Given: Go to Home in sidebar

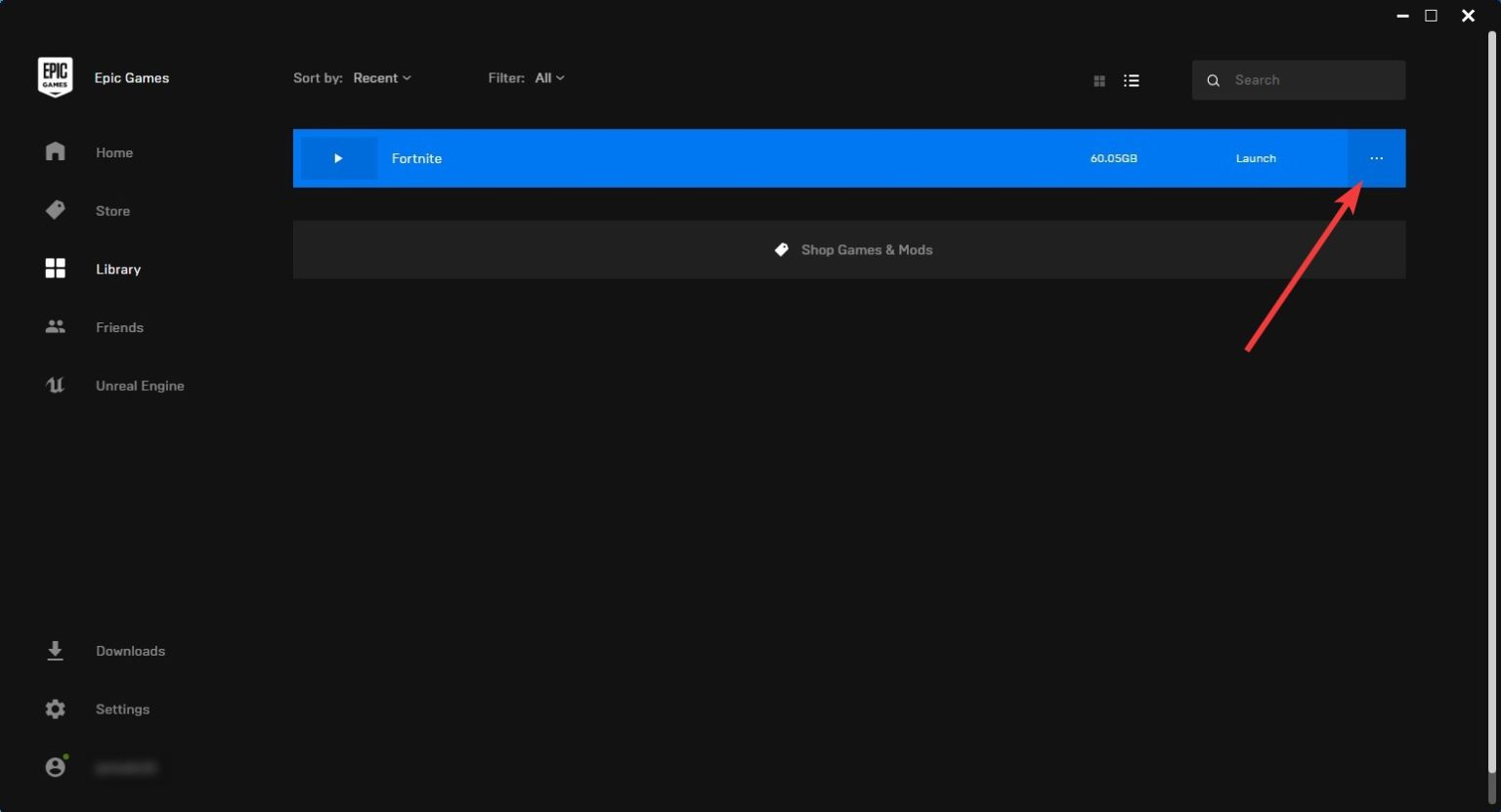Looking at the screenshot, I should coord(114,152).
